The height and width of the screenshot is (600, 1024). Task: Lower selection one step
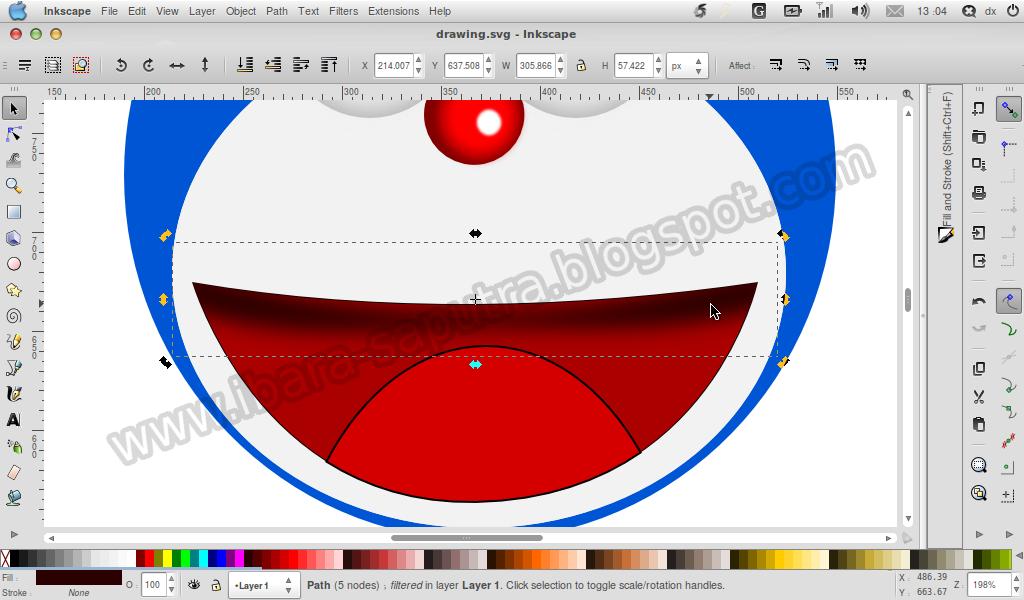(273, 65)
